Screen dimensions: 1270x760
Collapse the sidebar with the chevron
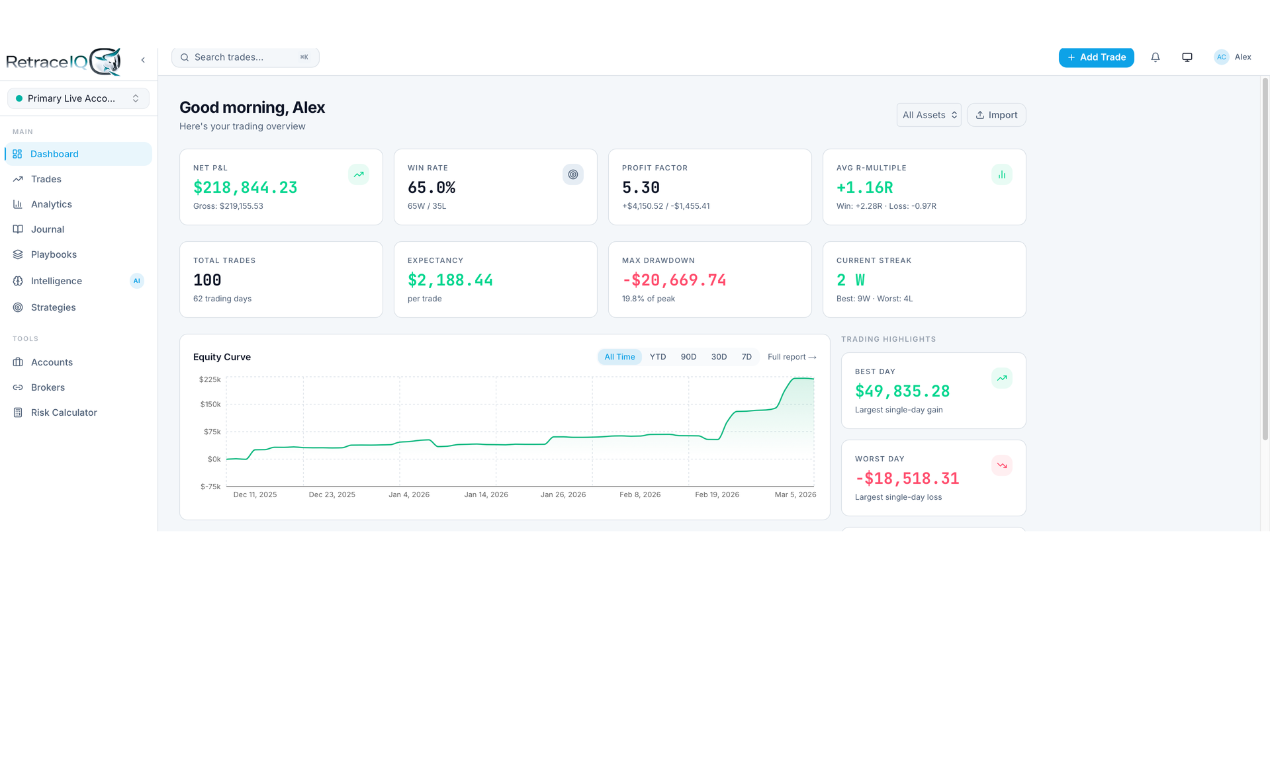tap(142, 59)
